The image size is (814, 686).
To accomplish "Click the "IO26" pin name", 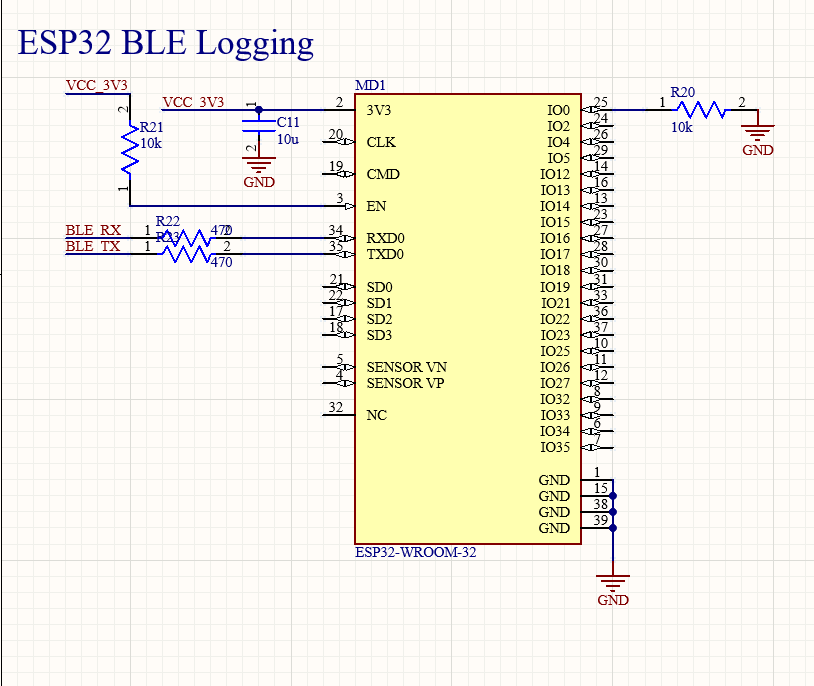I will point(555,367).
